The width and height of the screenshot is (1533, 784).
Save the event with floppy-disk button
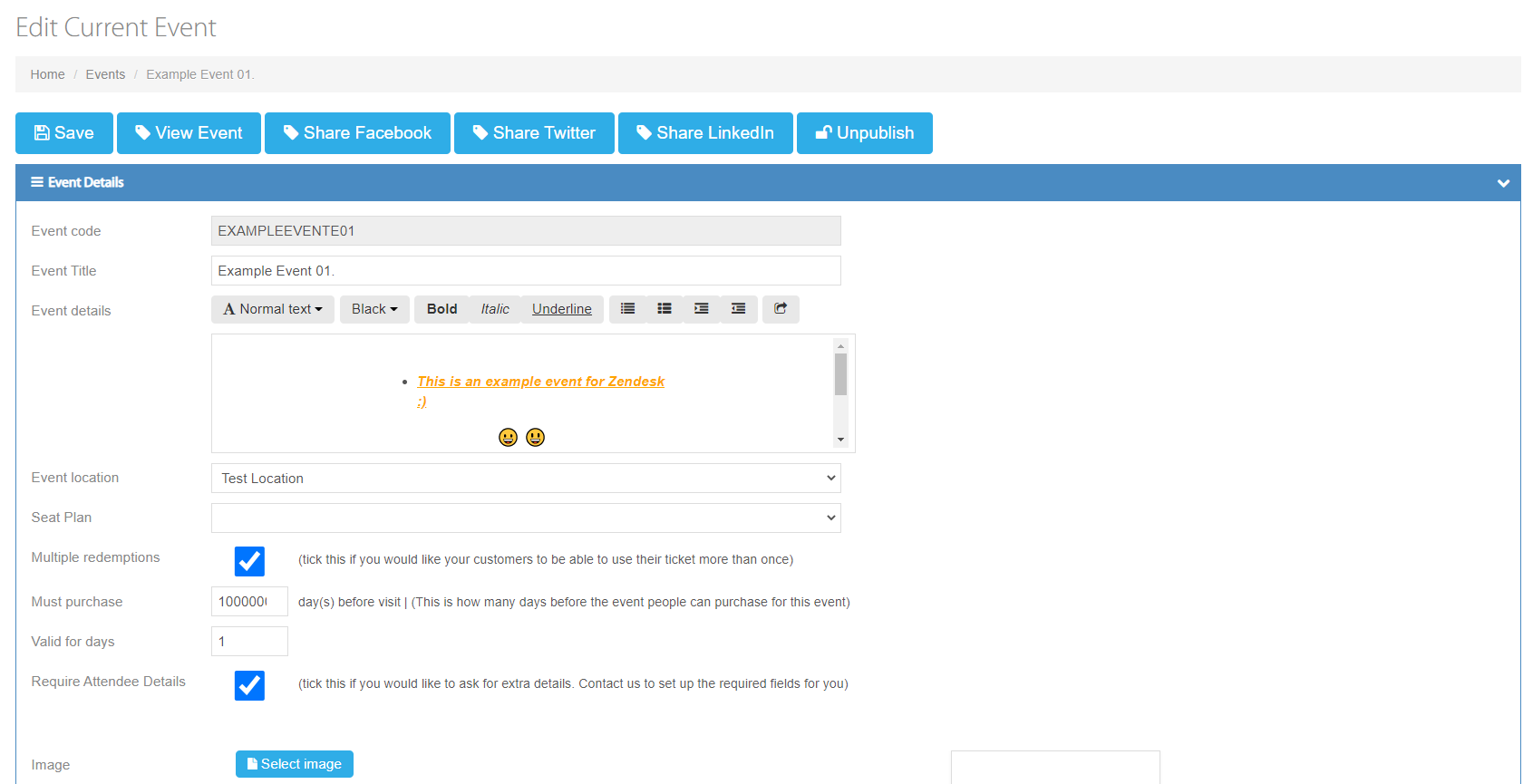(64, 133)
